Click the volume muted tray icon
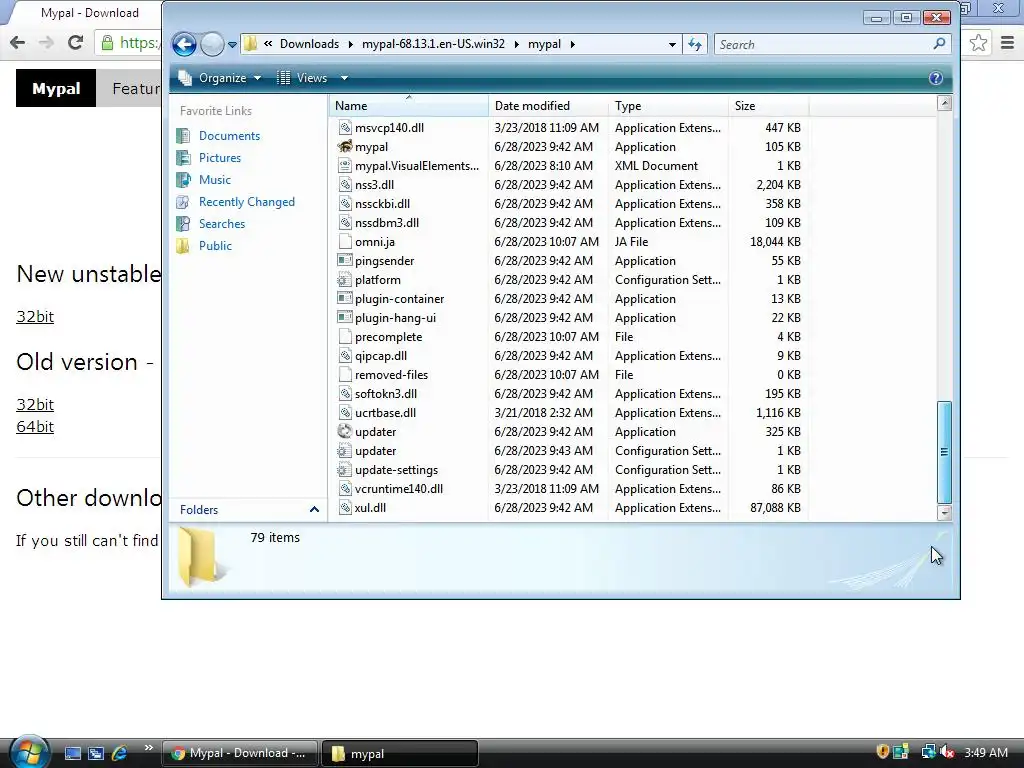This screenshot has height=768, width=1024. (x=947, y=752)
